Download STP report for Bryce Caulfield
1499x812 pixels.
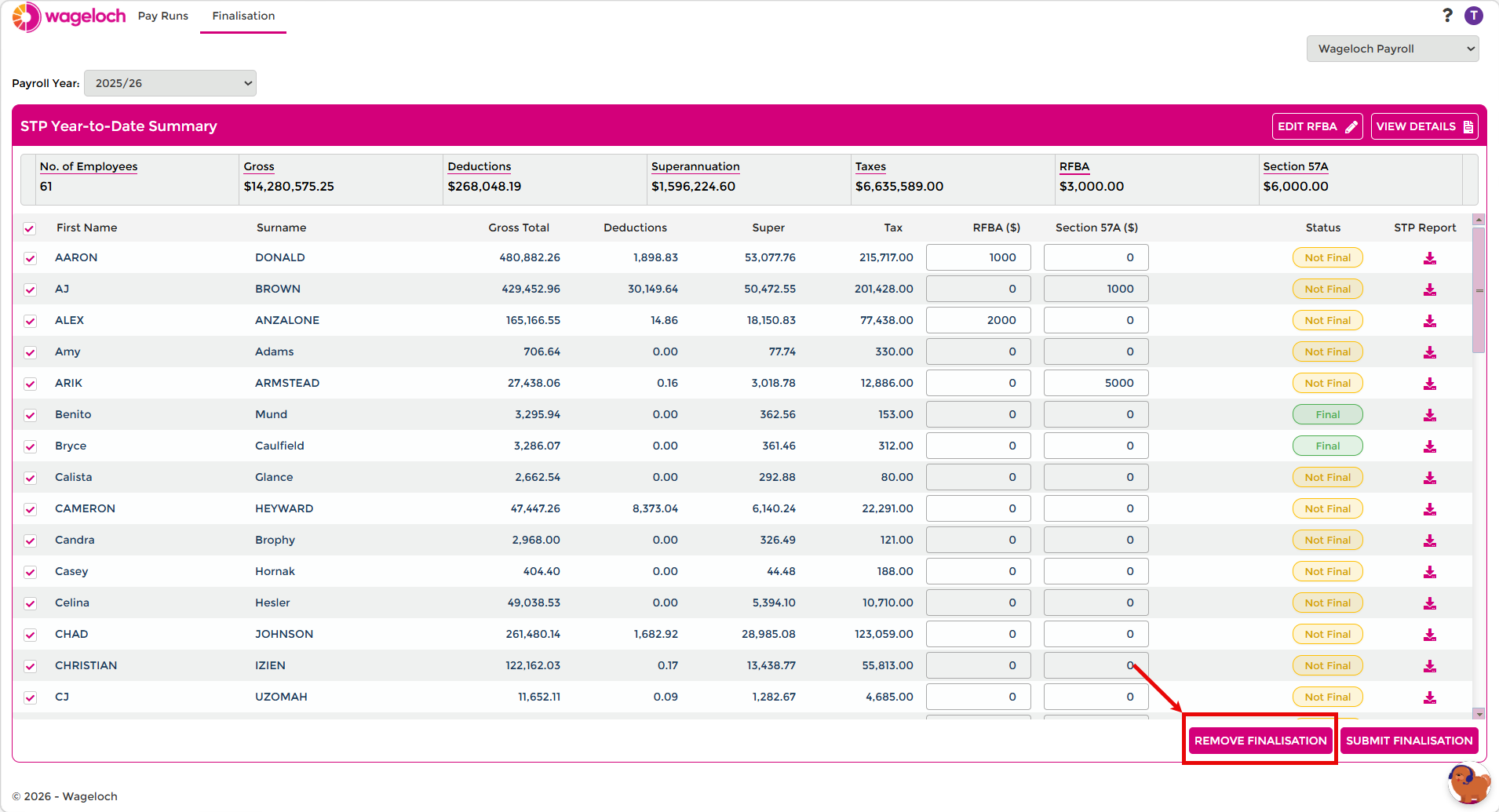(x=1430, y=446)
